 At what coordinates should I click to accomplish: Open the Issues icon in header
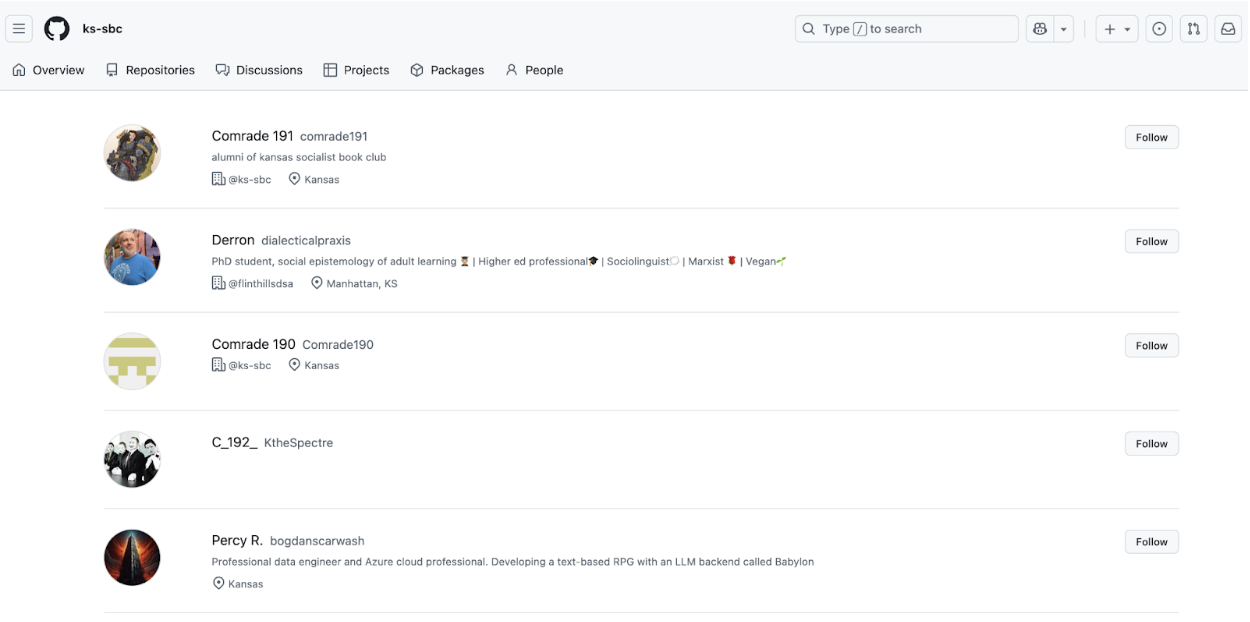(x=1159, y=29)
